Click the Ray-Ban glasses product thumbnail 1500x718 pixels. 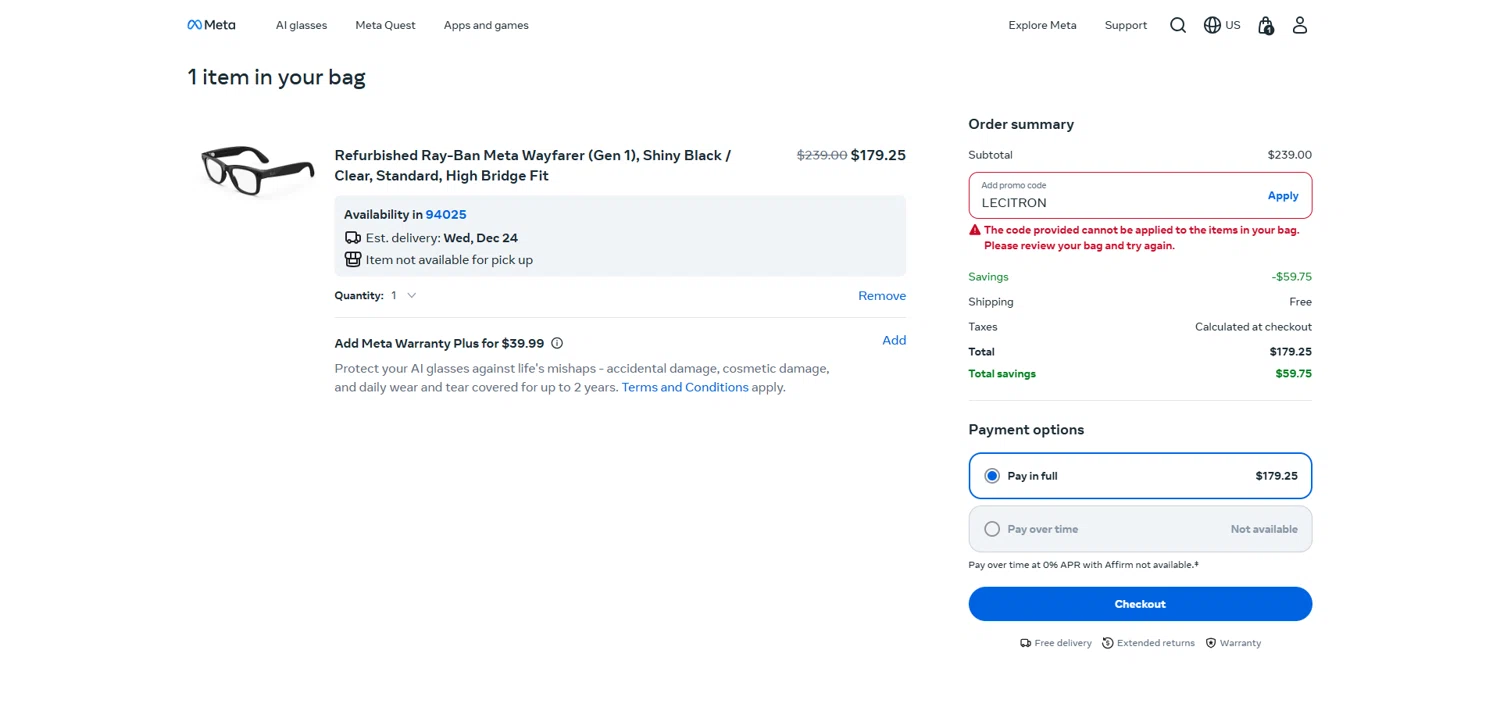[x=257, y=170]
